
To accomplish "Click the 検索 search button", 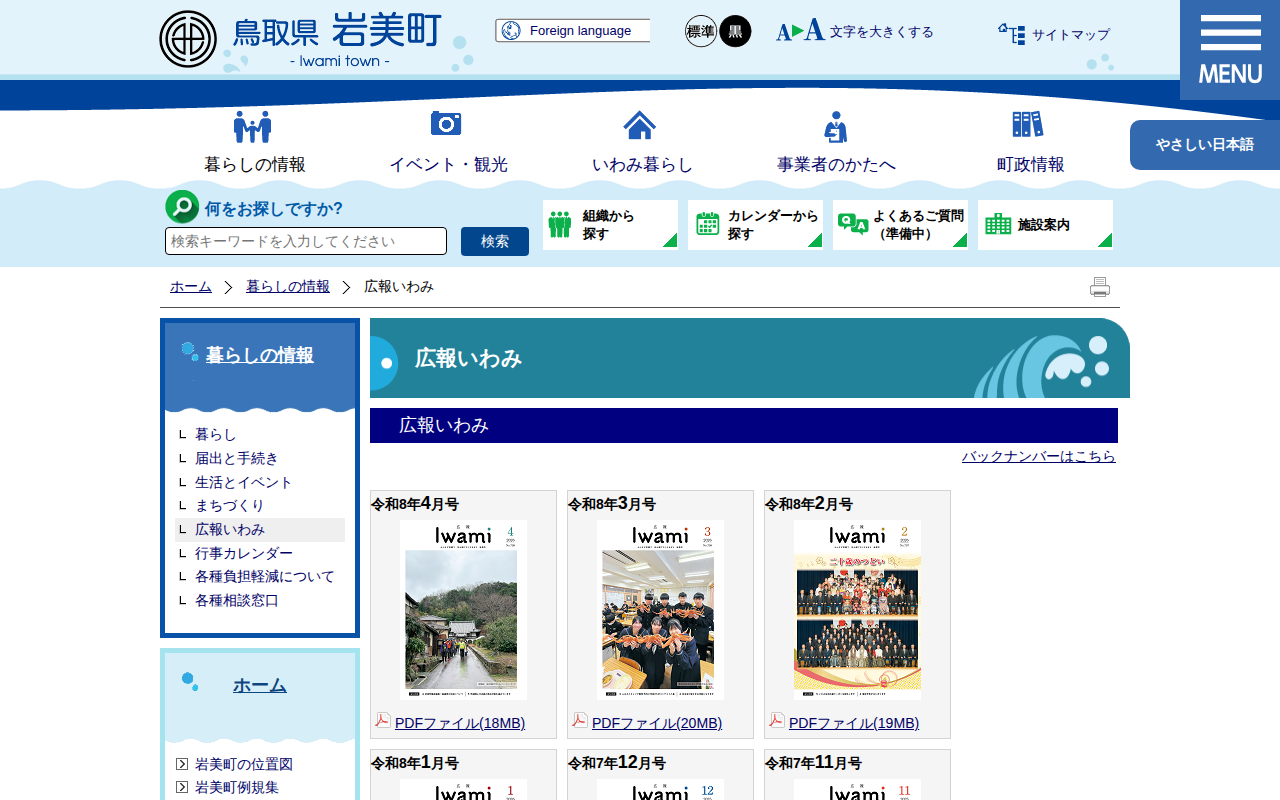I will [495, 241].
